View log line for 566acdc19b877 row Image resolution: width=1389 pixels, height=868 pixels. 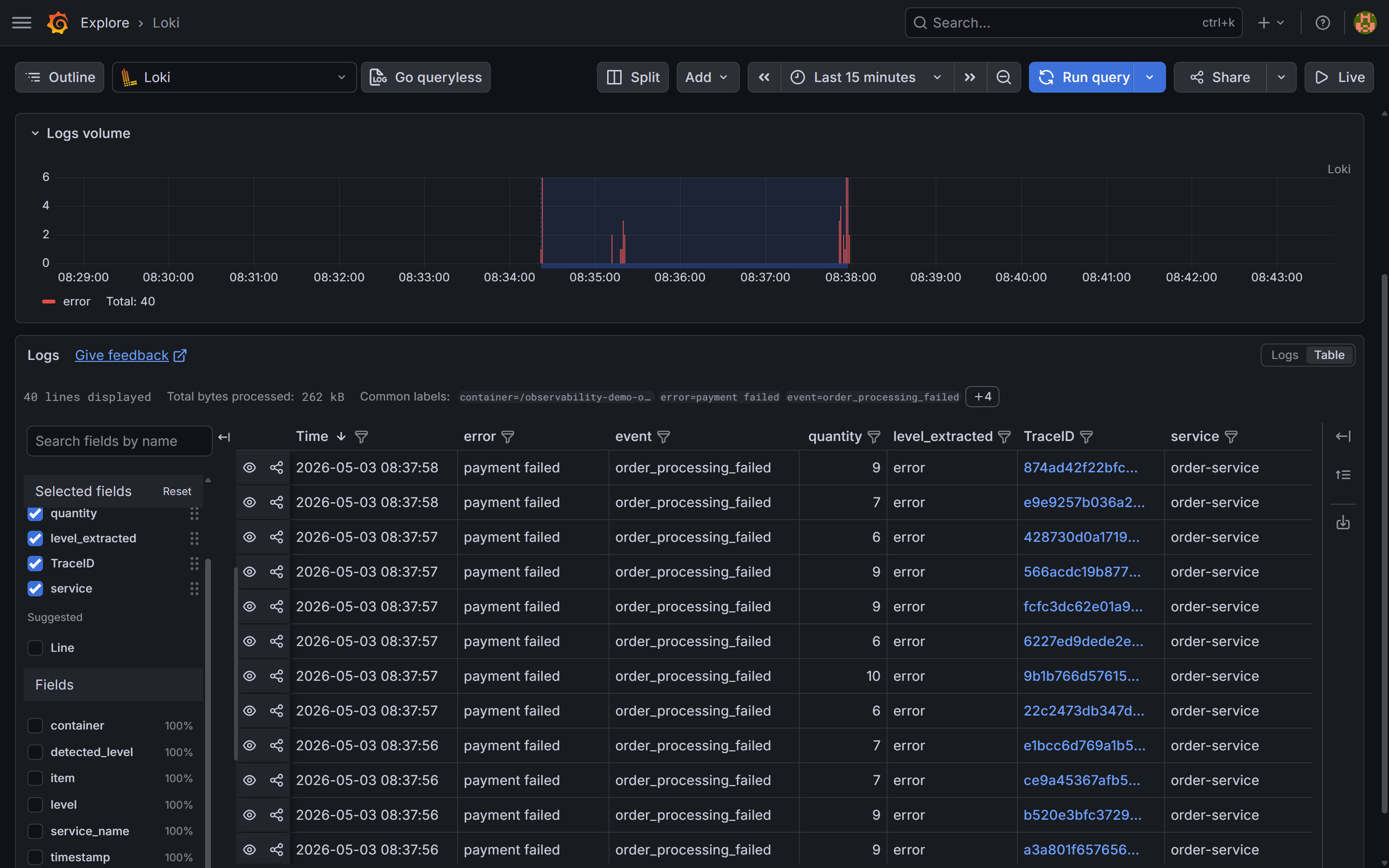[x=249, y=572]
